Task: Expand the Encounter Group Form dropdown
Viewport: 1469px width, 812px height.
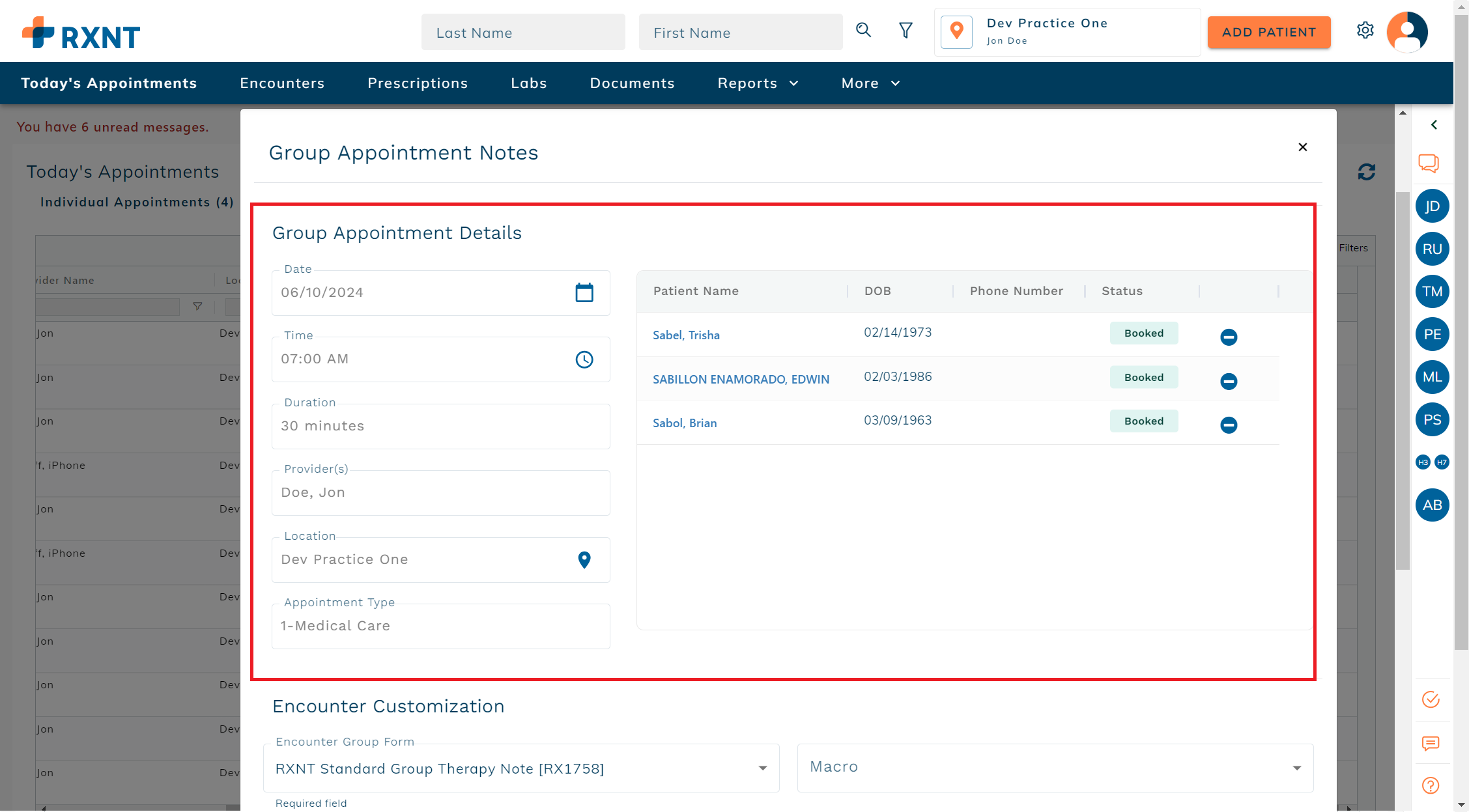Action: click(x=762, y=768)
